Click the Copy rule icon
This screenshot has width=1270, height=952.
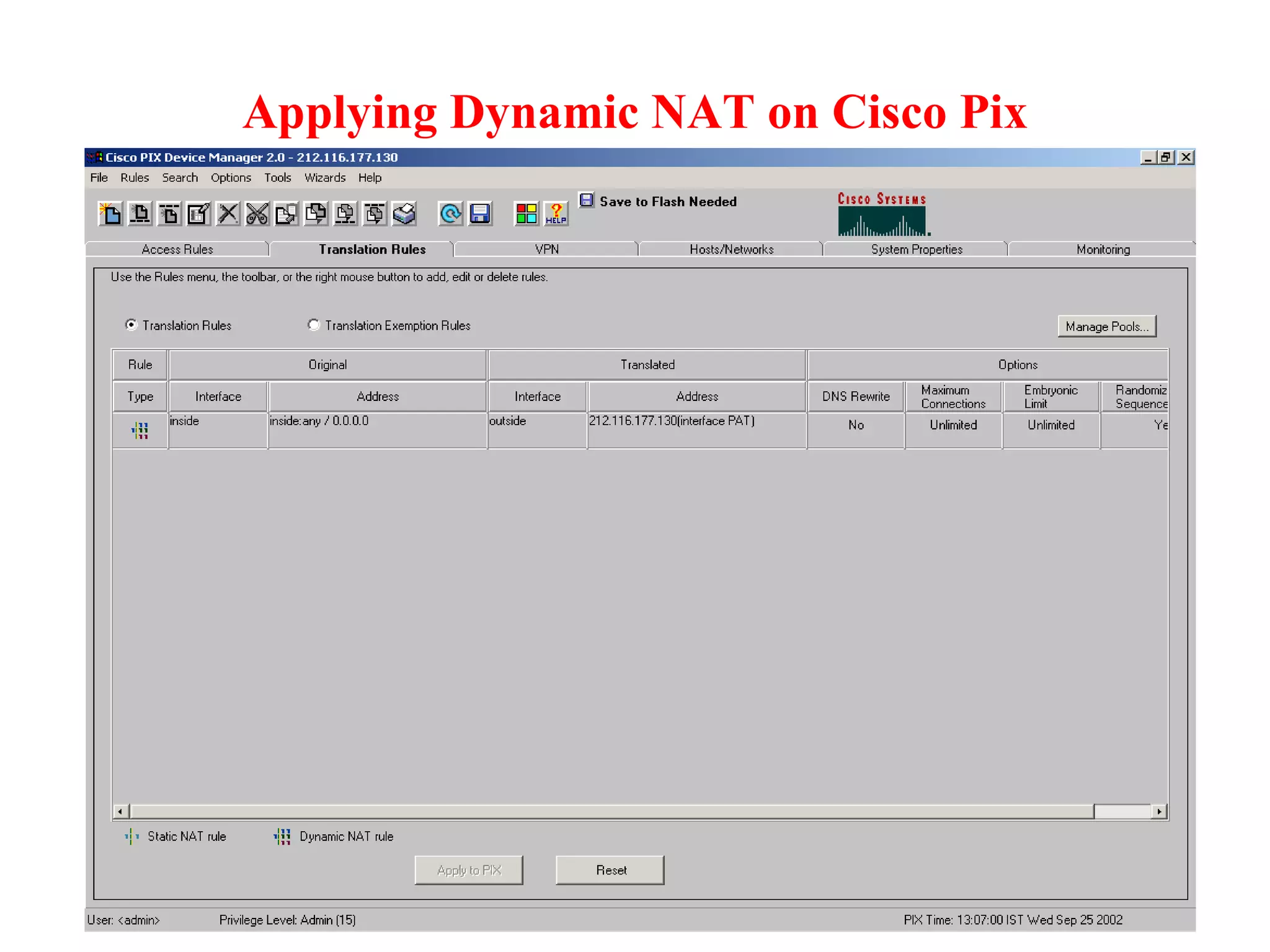286,214
